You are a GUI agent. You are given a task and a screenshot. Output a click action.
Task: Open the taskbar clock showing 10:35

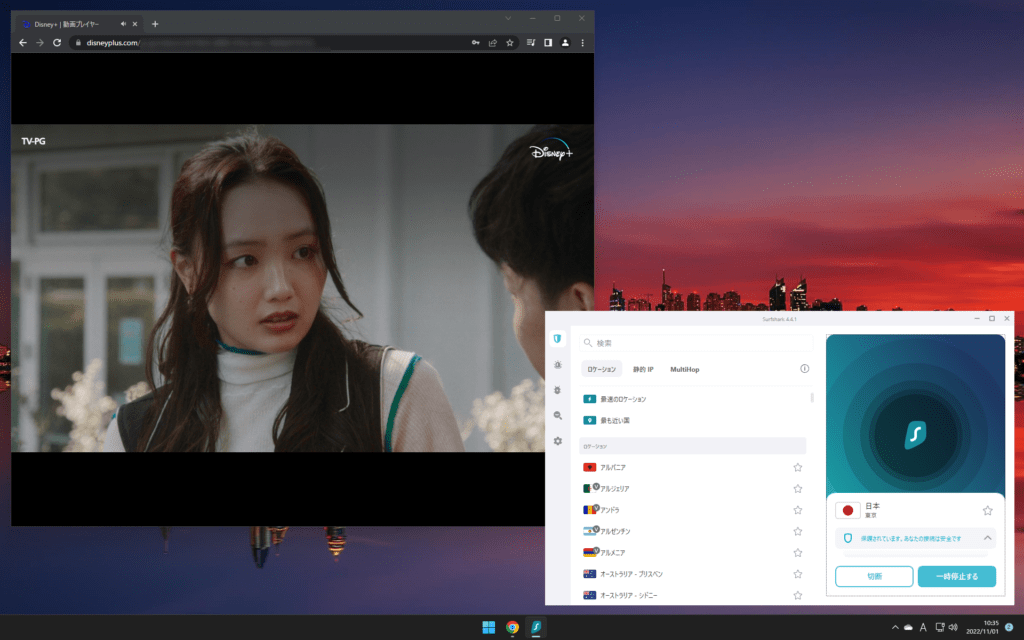pyautogui.click(x=982, y=627)
